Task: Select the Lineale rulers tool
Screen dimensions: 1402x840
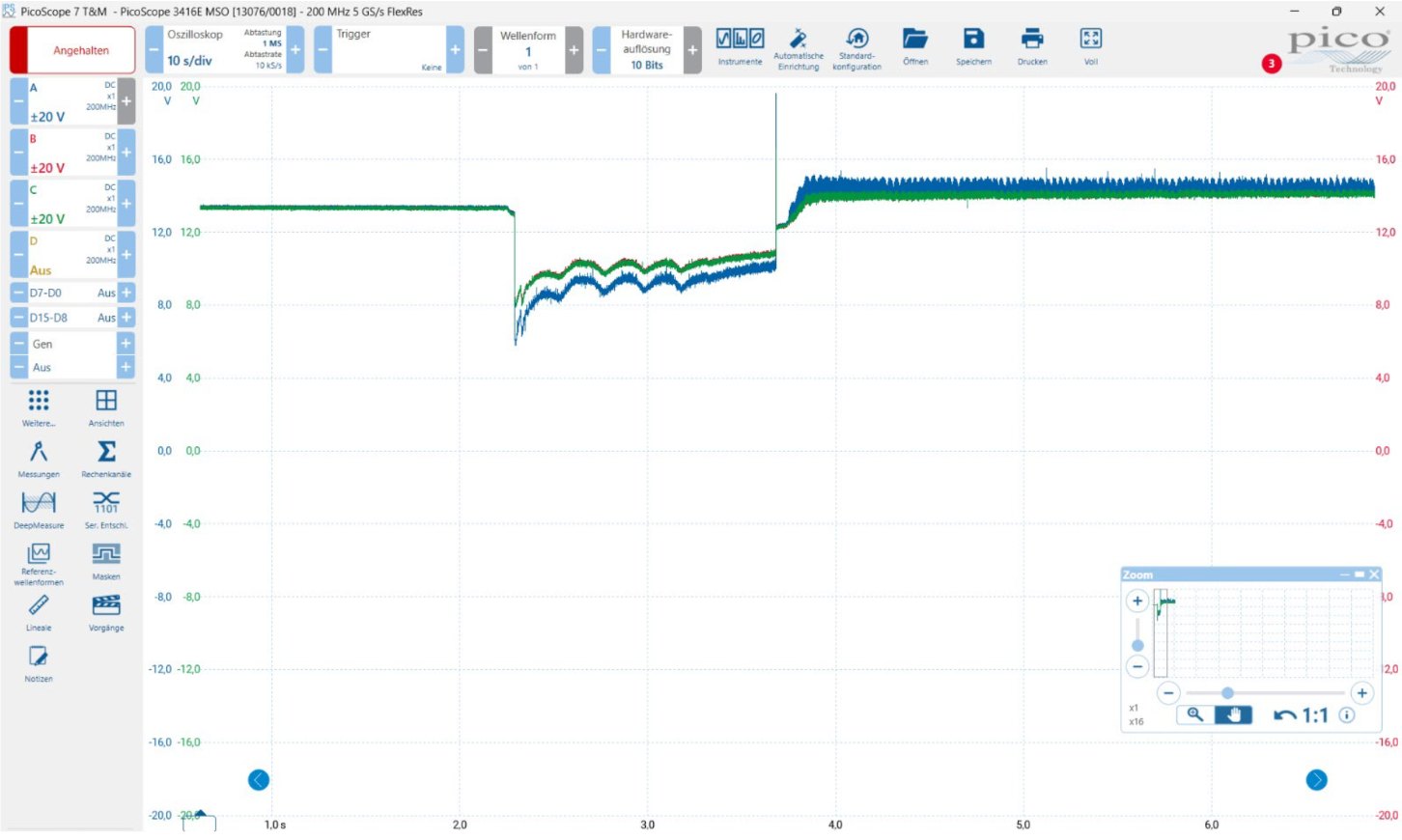Action: tap(39, 612)
